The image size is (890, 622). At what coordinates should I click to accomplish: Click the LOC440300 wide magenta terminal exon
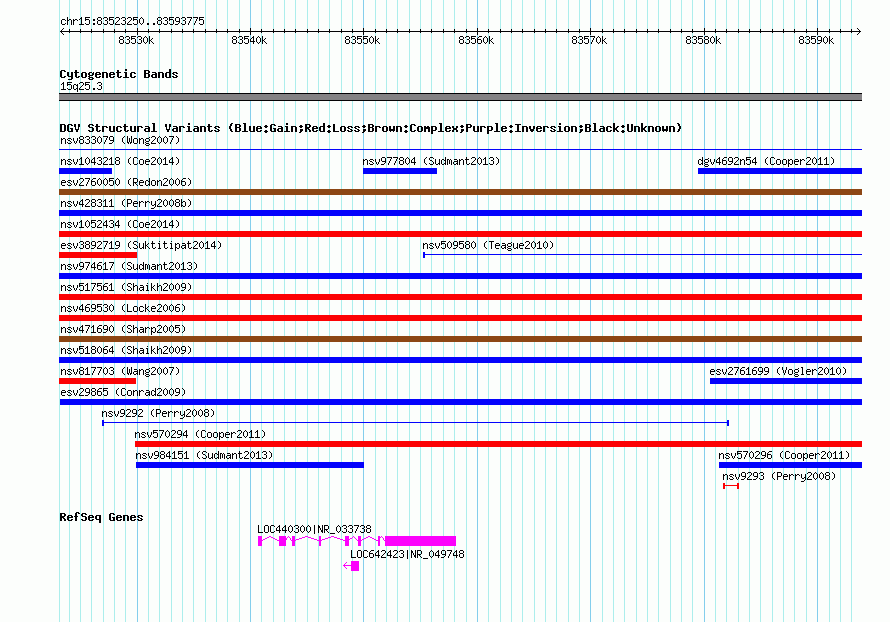coord(421,541)
